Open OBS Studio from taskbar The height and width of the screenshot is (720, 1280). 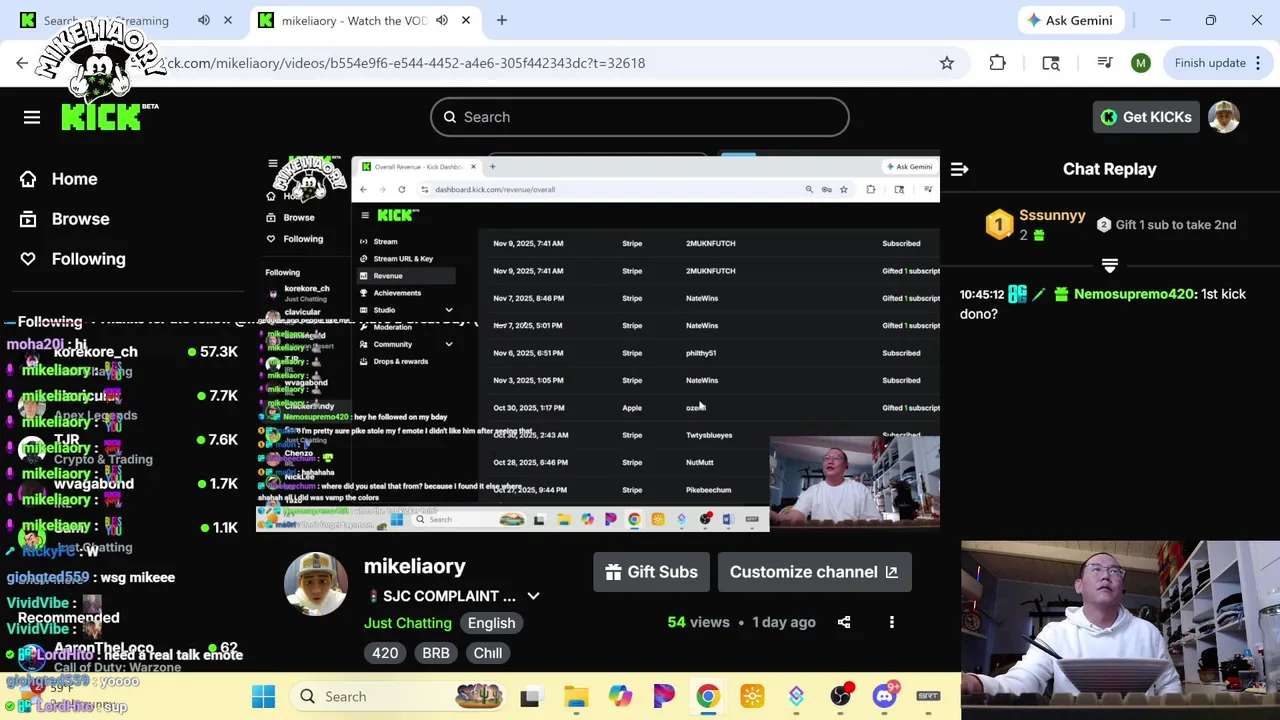tap(841, 696)
